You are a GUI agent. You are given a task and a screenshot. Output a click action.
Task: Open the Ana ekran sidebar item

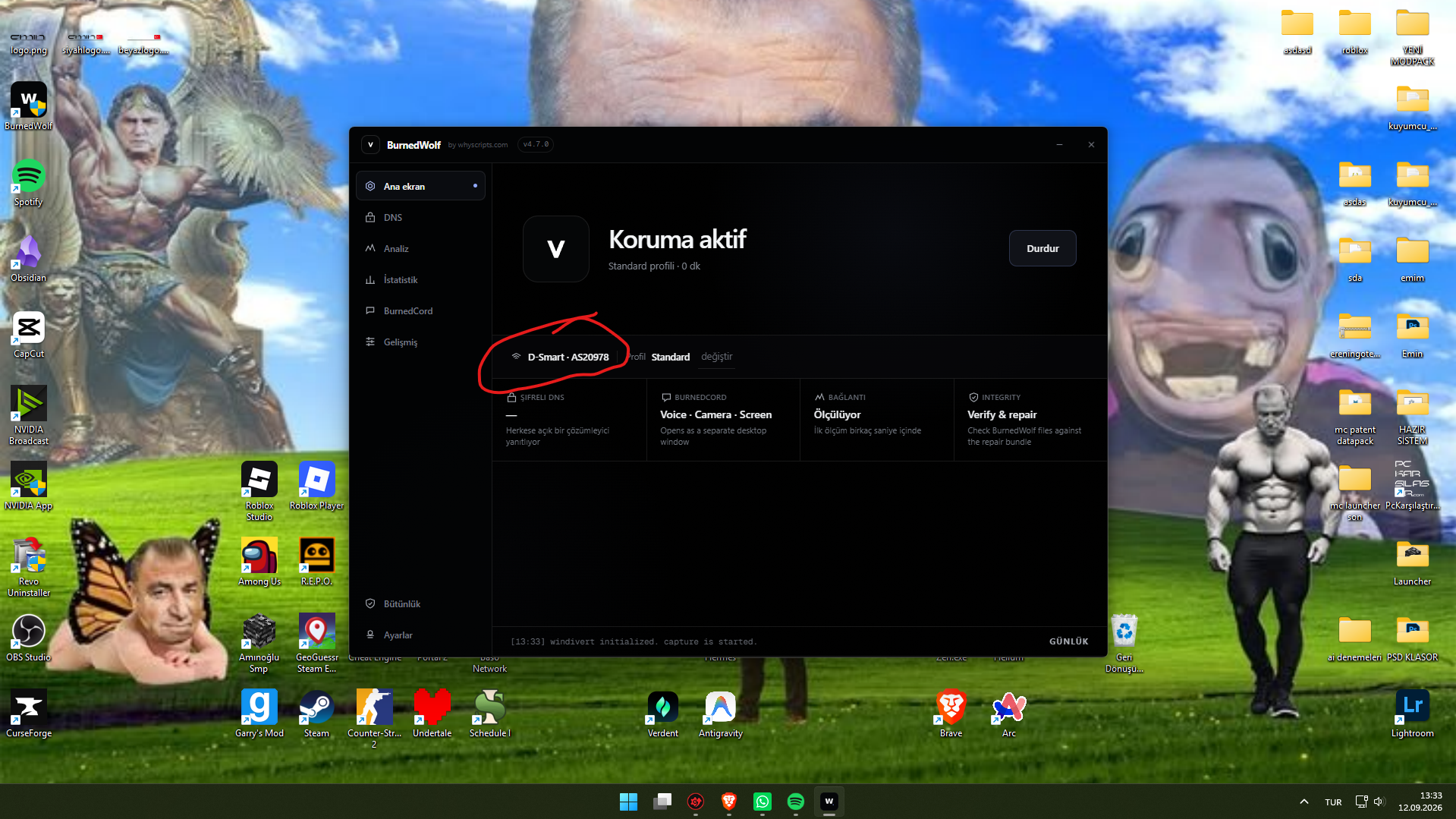[x=420, y=186]
